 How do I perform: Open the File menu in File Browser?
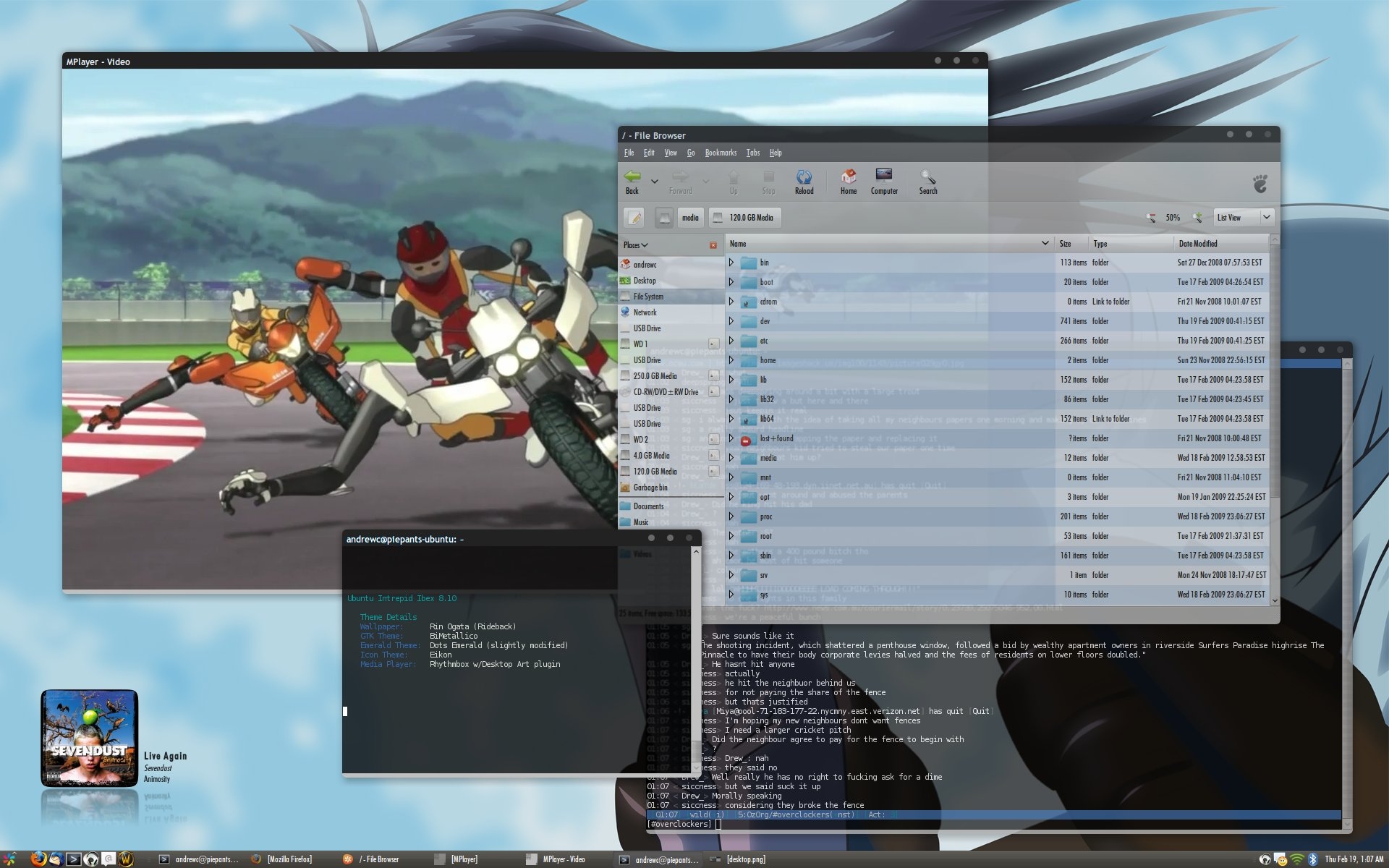(x=629, y=153)
